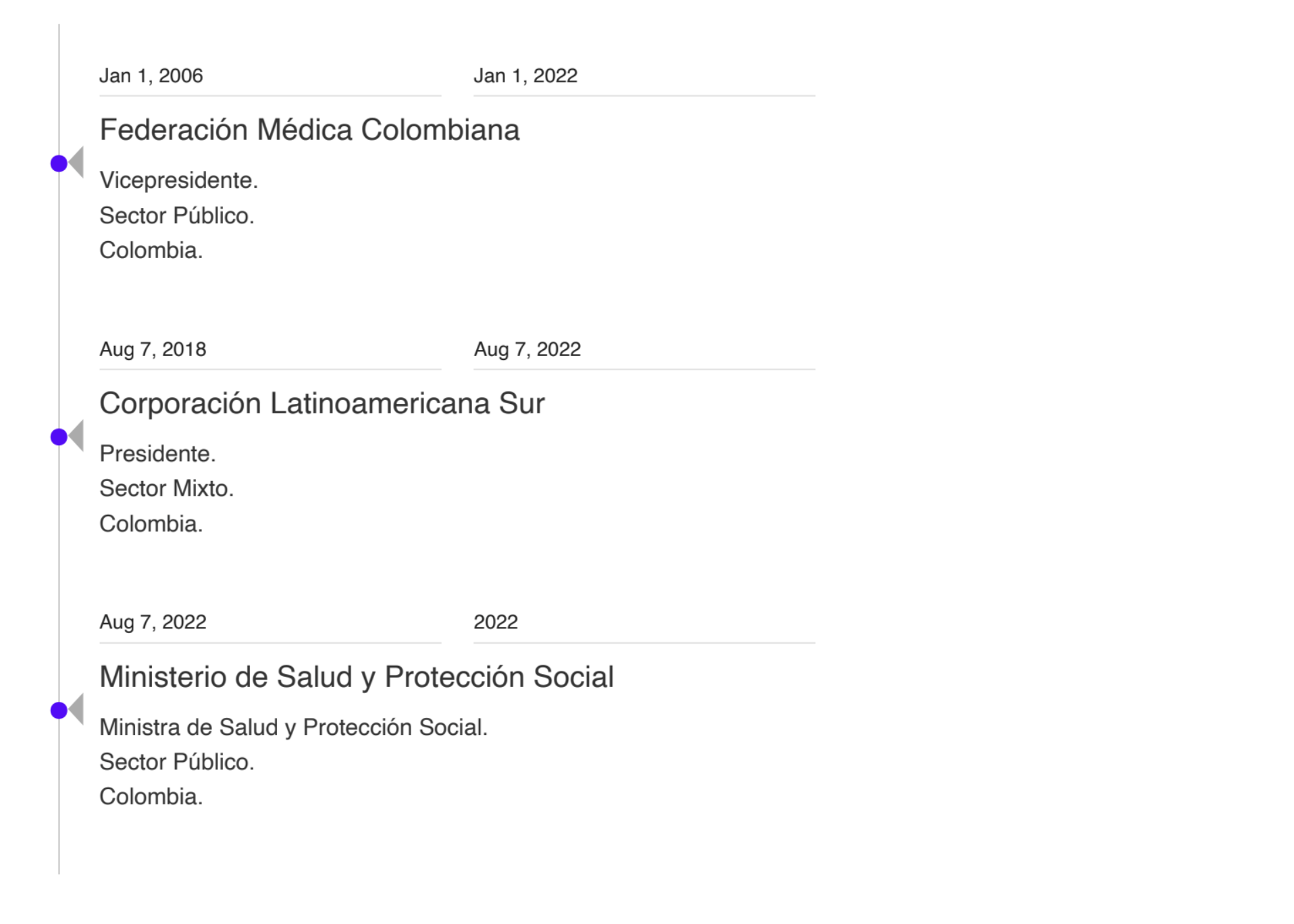Click the Sector Mixto label
1294x924 pixels.
167,488
